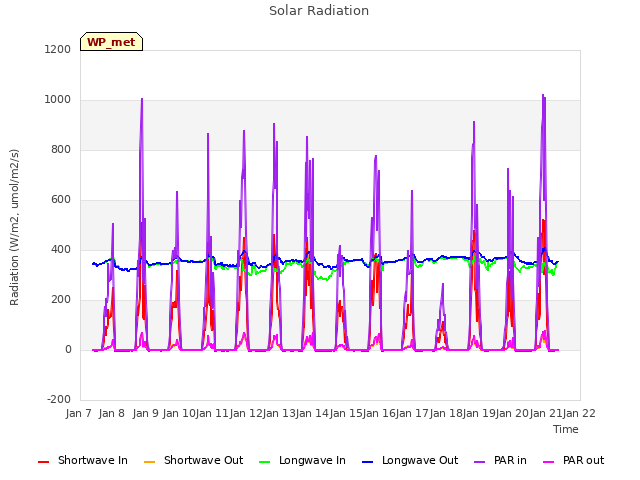Screen dimensions: 640x480
Task: Toggle the Longwave In legend entry
Action: coord(302,460)
